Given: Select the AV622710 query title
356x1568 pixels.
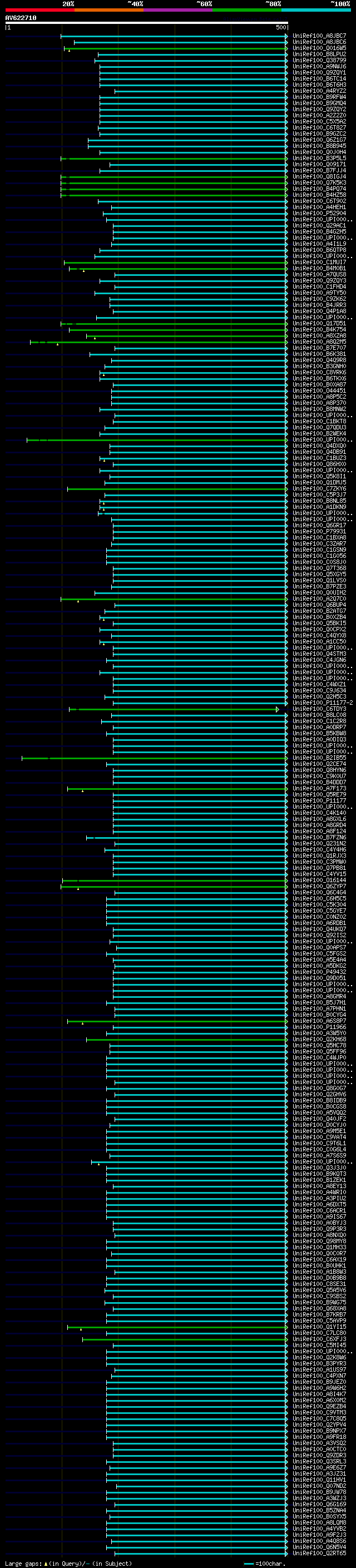Looking at the screenshot, I should 21,18.
